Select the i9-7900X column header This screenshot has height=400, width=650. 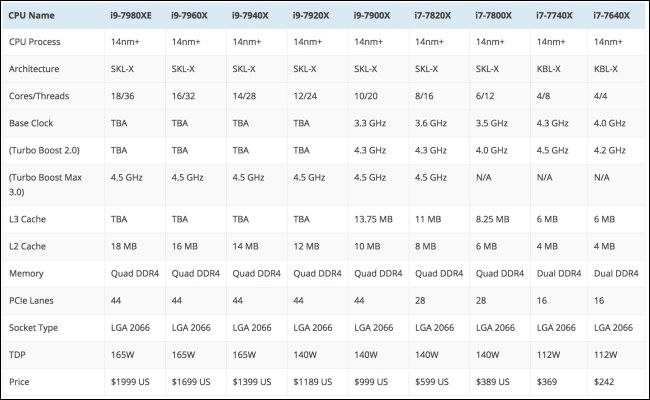click(371, 15)
